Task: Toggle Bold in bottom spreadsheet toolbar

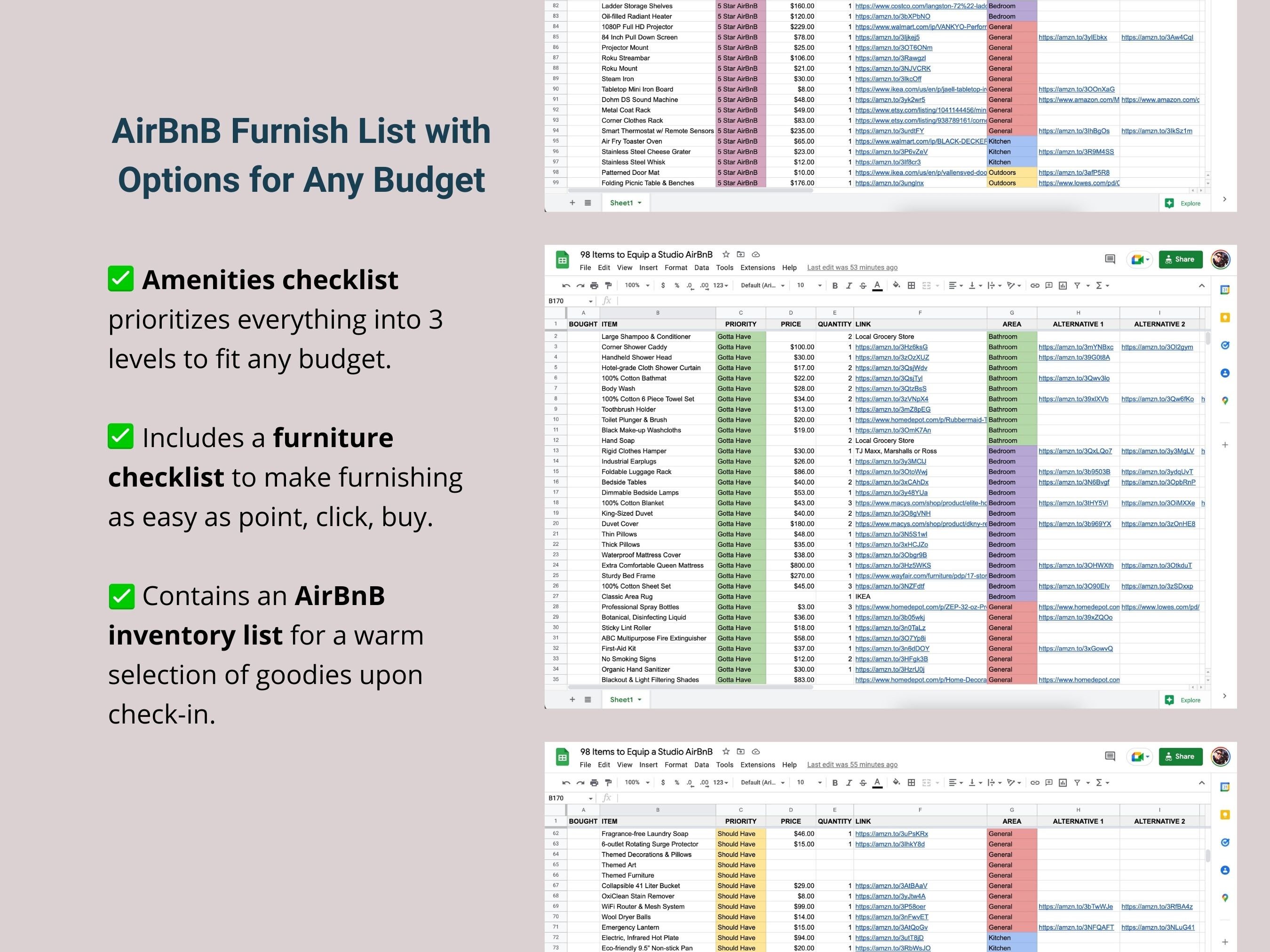Action: (835, 782)
